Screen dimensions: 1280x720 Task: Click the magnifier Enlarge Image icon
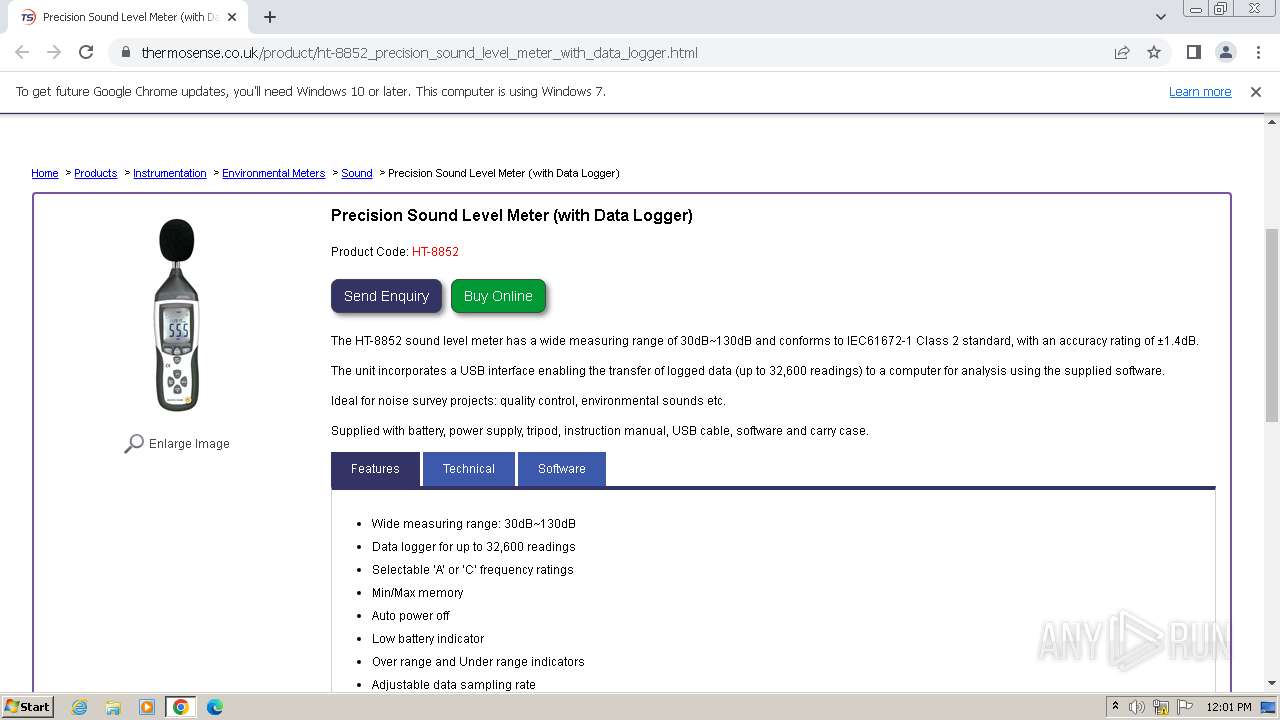[x=134, y=443]
